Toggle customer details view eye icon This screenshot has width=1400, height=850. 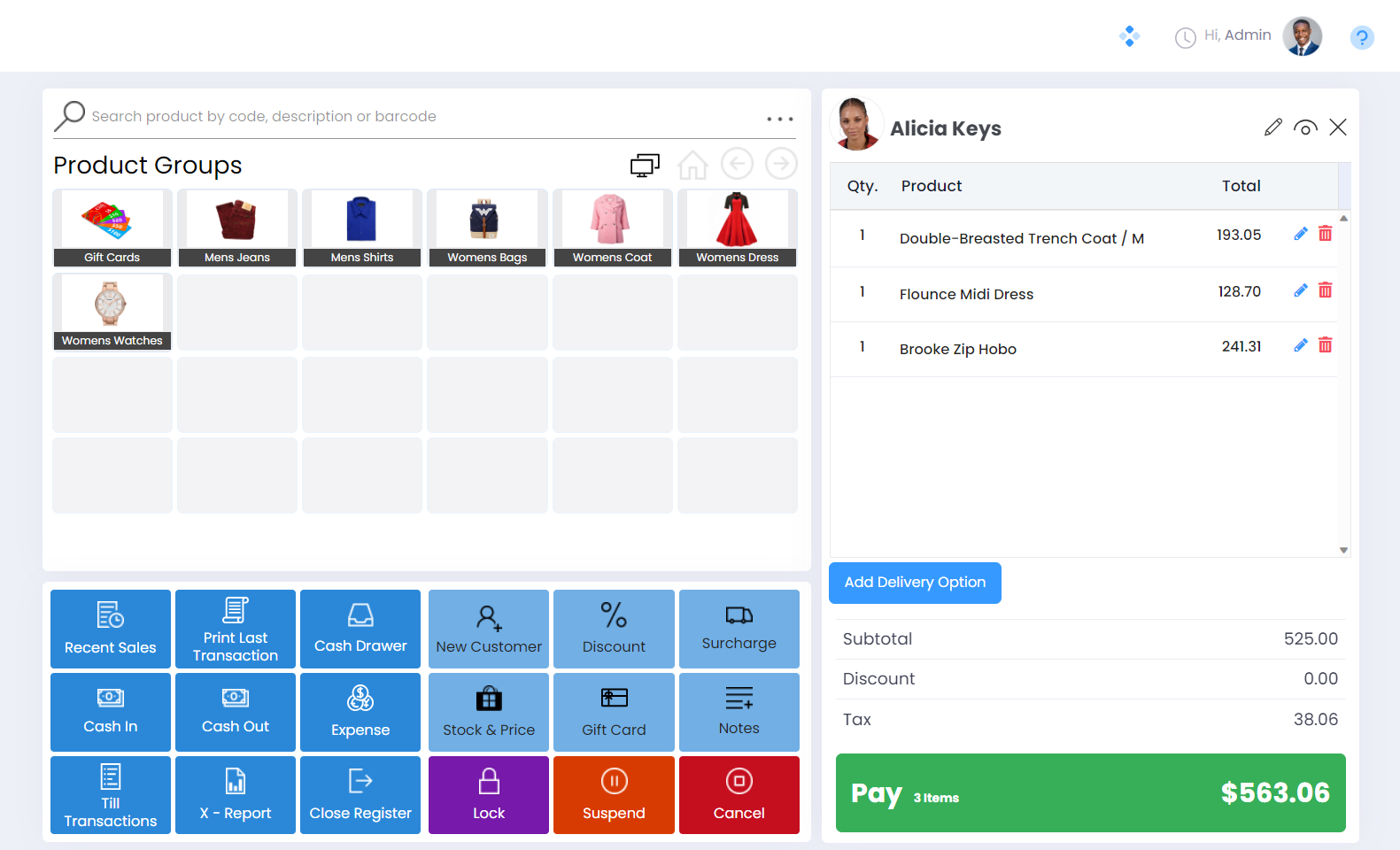coord(1304,127)
